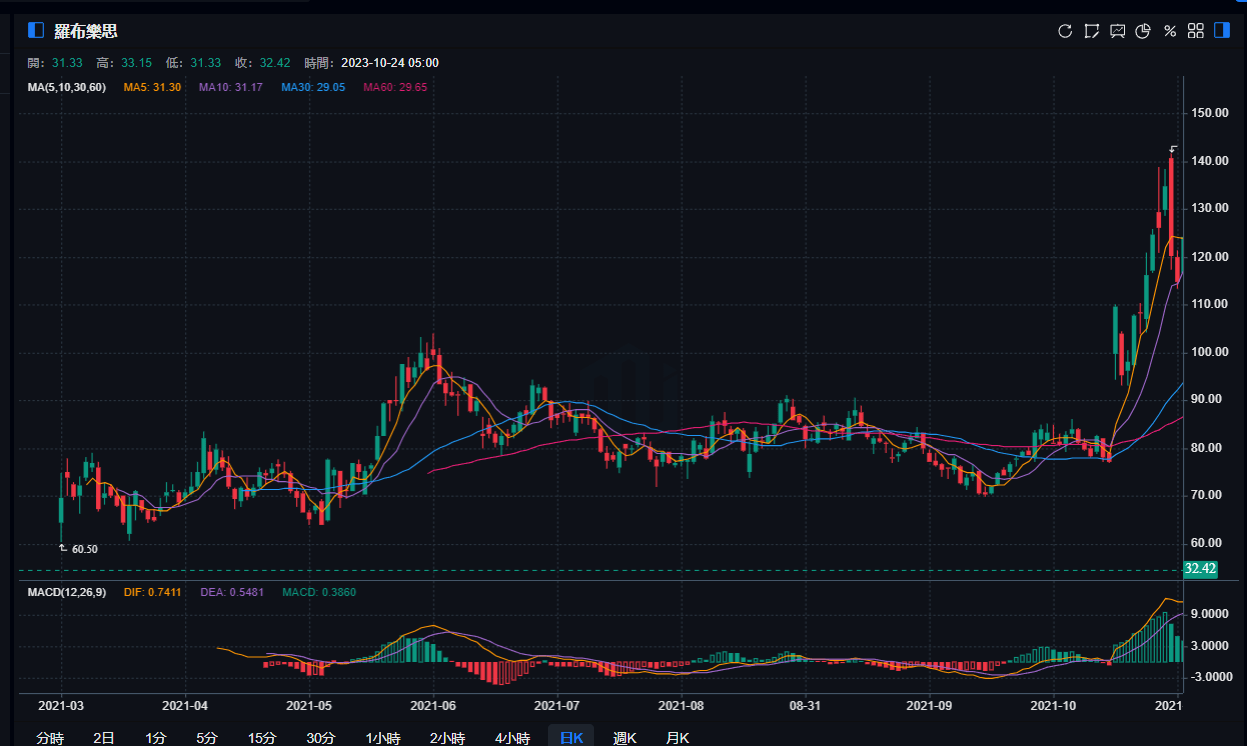
Task: Toggle percent scale icon
Action: pos(1170,31)
